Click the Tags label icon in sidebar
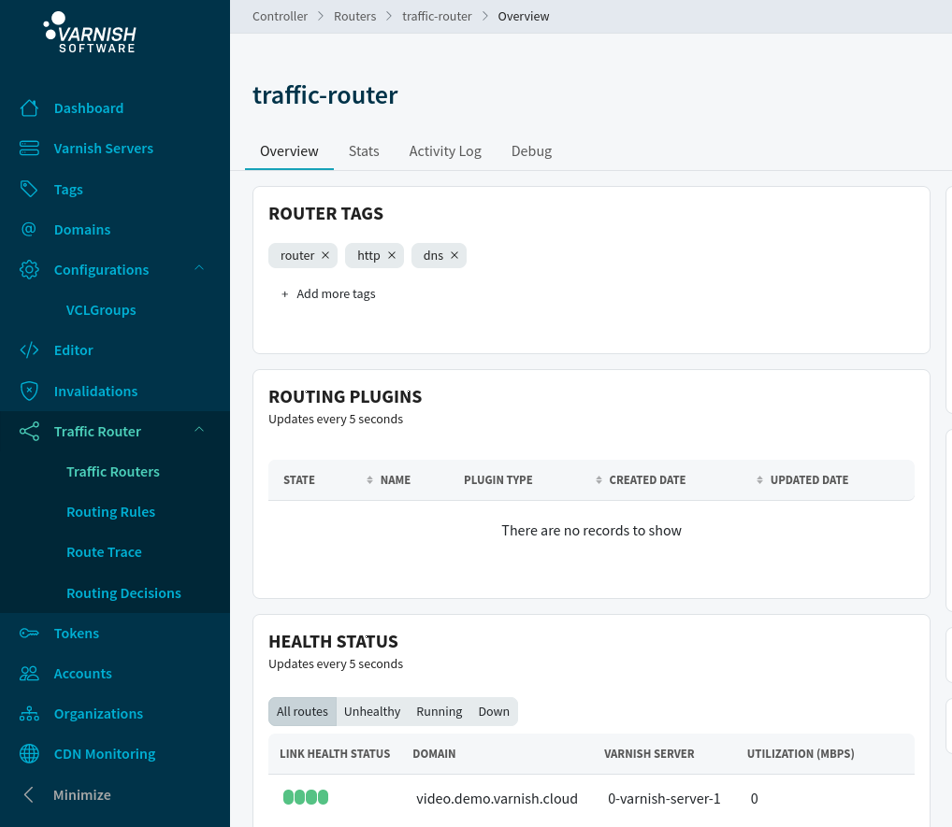This screenshot has height=827, width=952. click(x=29, y=189)
